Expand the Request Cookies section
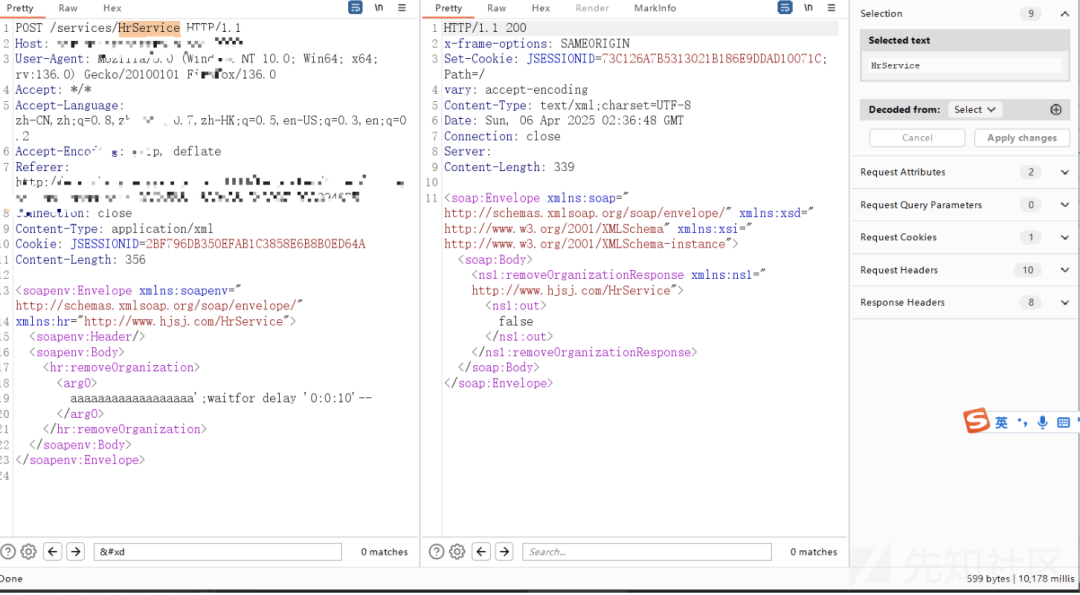 (1065, 238)
